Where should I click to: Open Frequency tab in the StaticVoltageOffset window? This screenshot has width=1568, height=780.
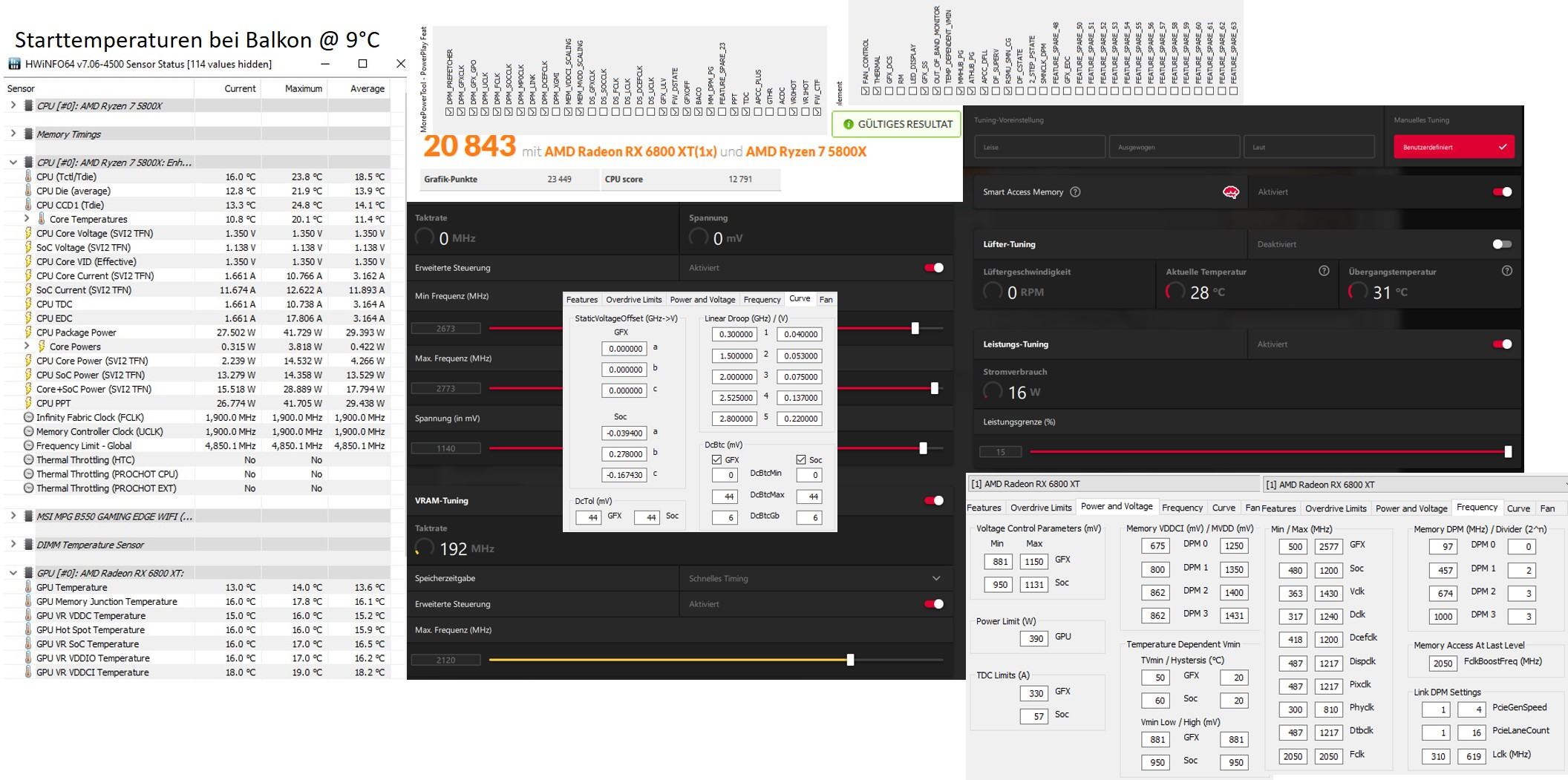(x=762, y=300)
